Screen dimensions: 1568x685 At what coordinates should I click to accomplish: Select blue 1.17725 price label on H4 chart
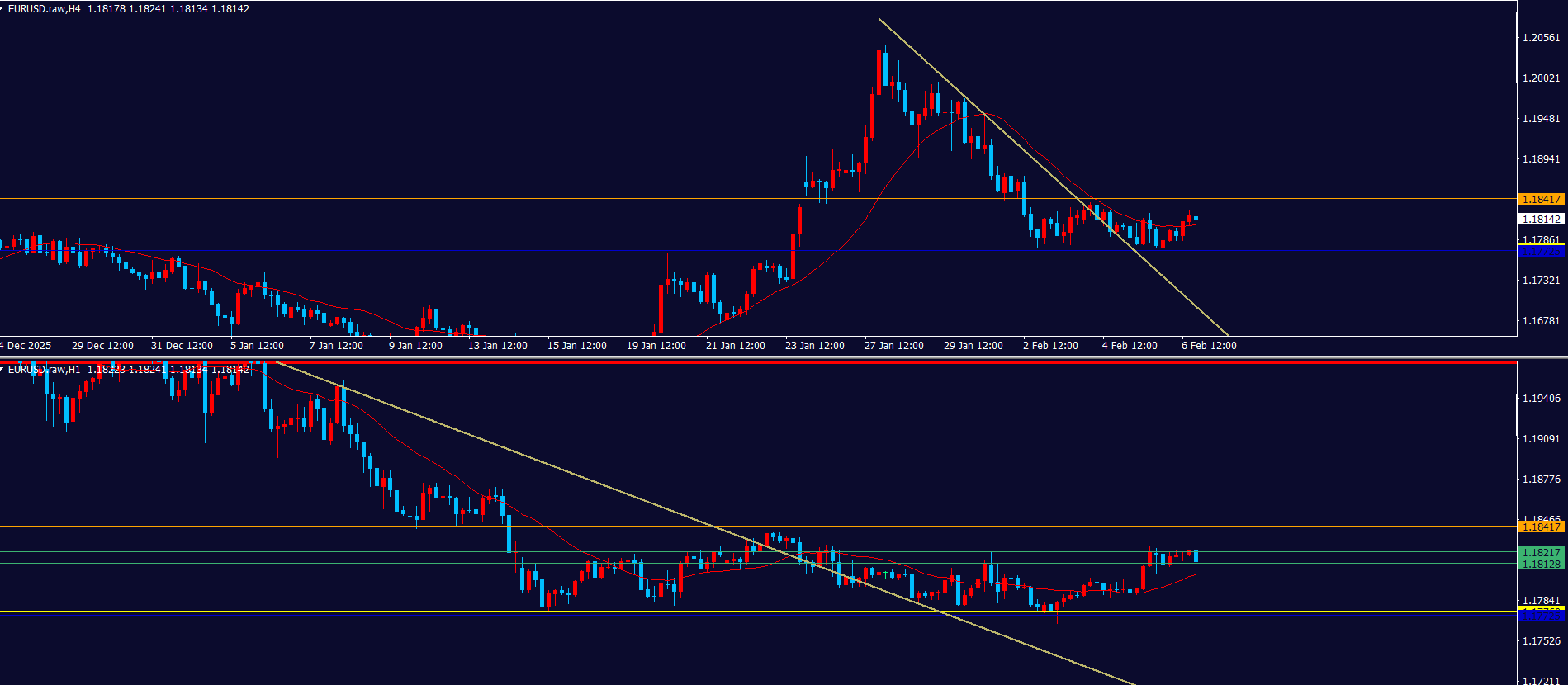click(1541, 252)
